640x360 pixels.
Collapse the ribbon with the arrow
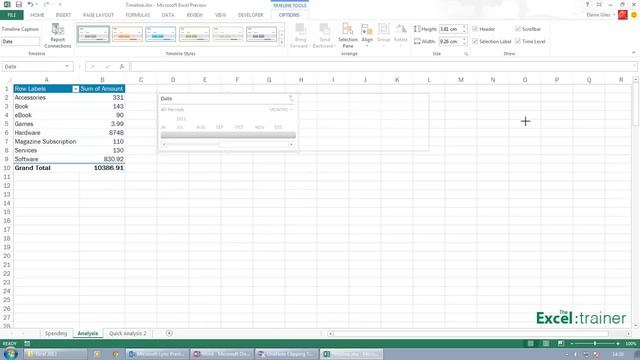(x=633, y=53)
